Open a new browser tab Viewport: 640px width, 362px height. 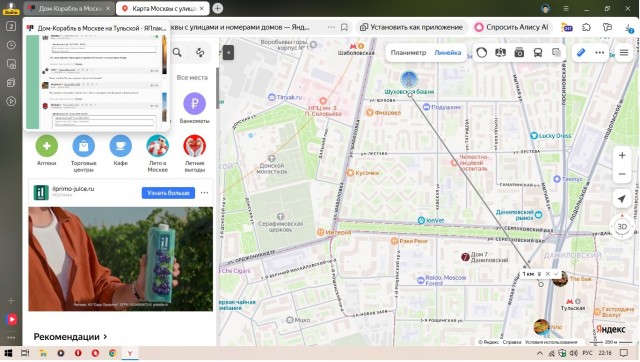pos(218,8)
